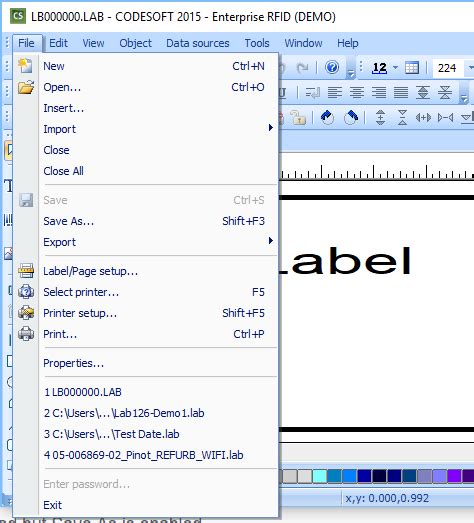Click the table grid icon in toolbar
The width and height of the screenshot is (474, 523).
pos(412,68)
